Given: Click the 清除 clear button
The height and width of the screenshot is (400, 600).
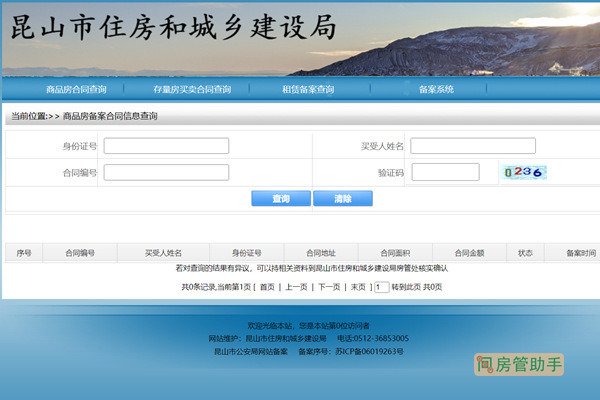Looking at the screenshot, I should click(x=343, y=198).
